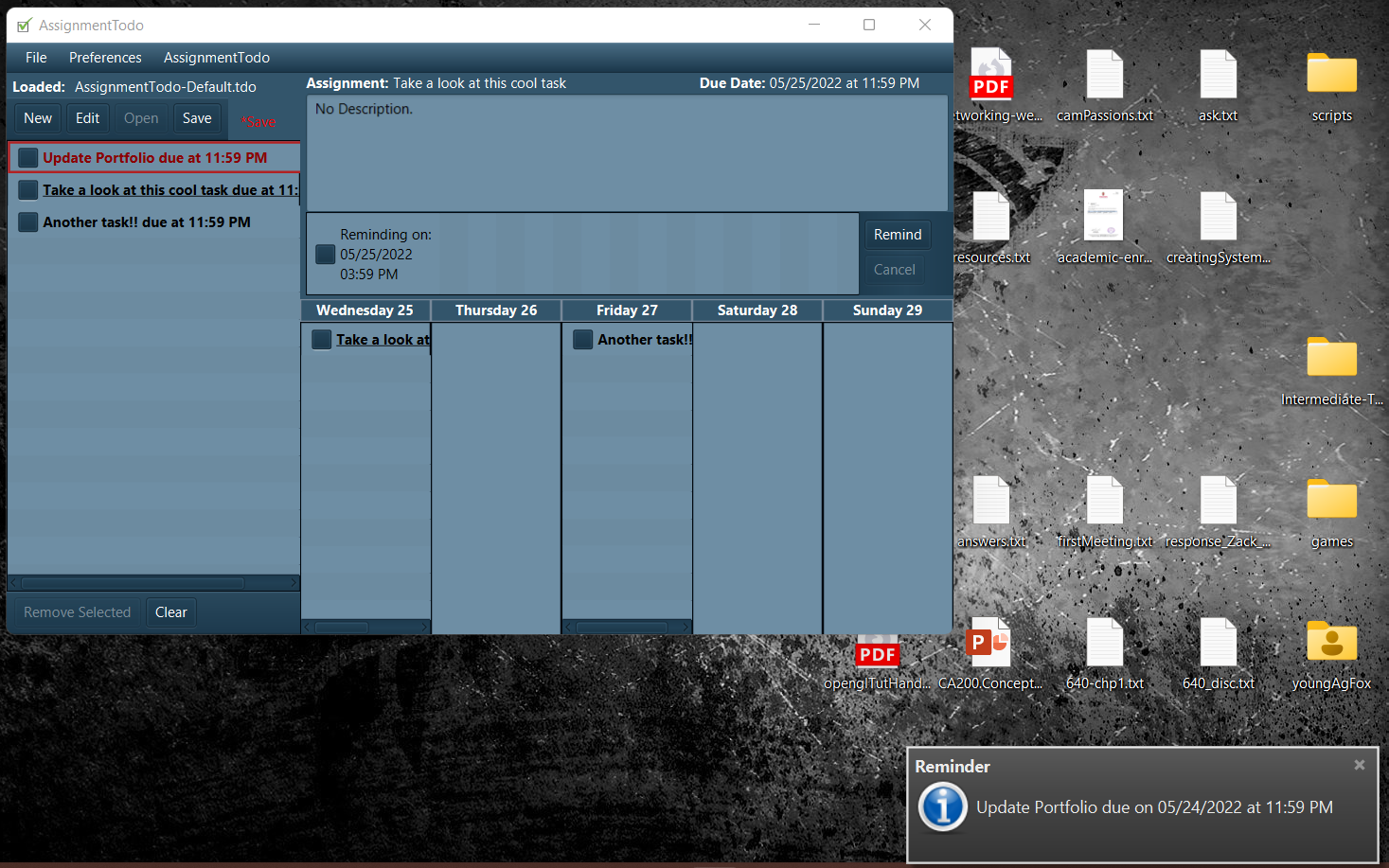Click the Clear button

(x=170, y=612)
